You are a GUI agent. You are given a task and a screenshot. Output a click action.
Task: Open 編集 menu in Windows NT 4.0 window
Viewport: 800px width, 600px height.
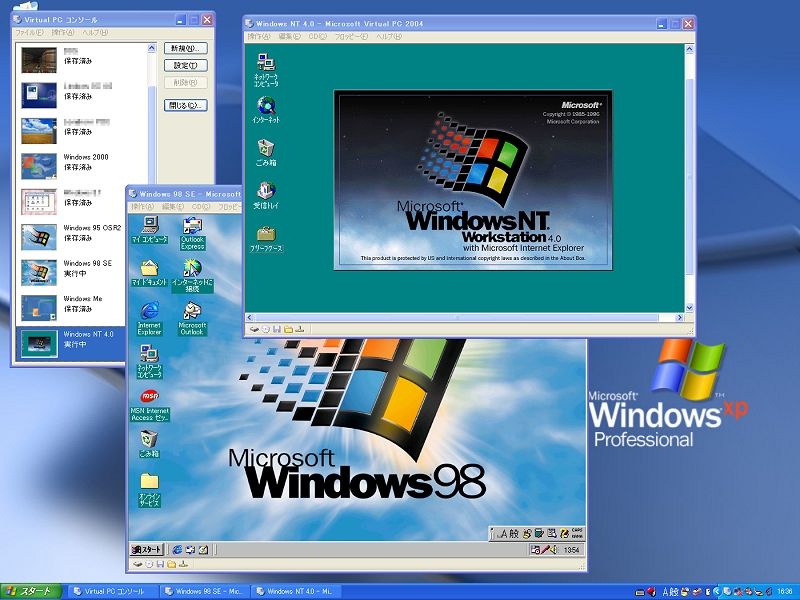click(290, 36)
